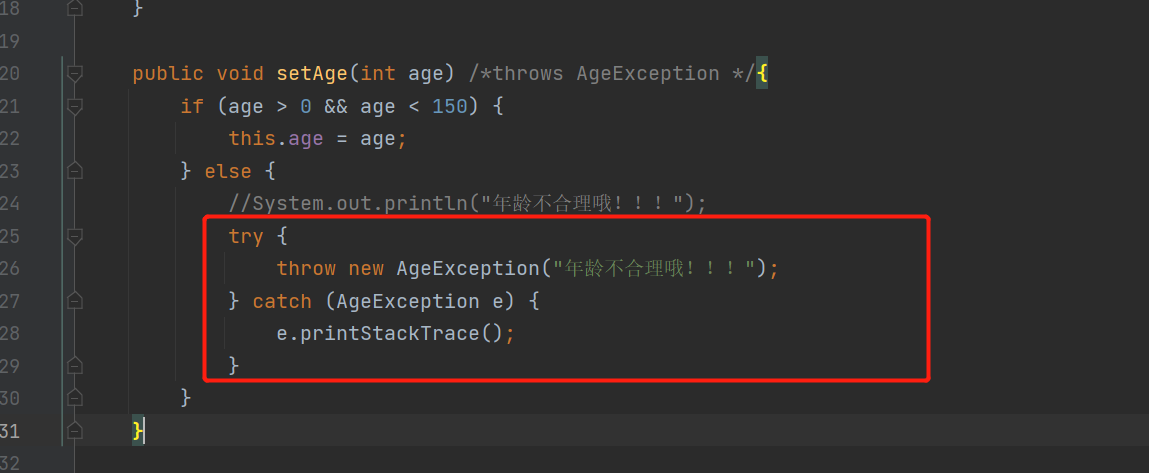1149x473 pixels.
Task: Click the highlighted closing brace on line 31
Action: [138, 430]
